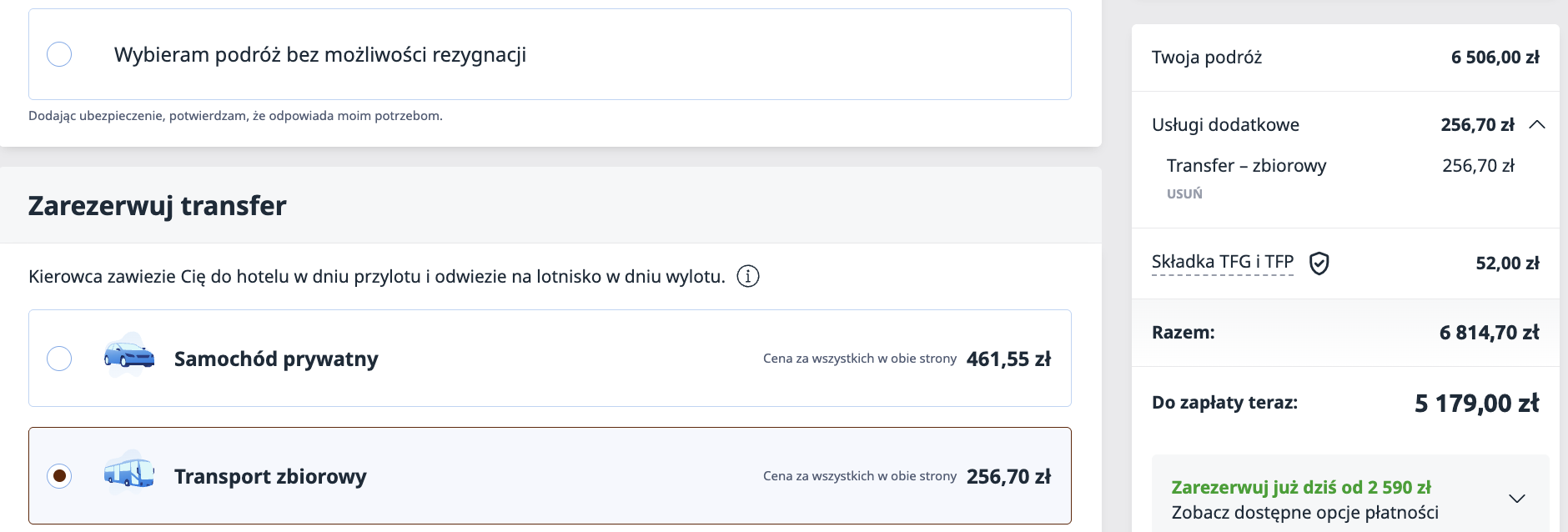Click the dashed Składka TFG i TFP label
The width and height of the screenshot is (1568, 532).
click(1223, 261)
